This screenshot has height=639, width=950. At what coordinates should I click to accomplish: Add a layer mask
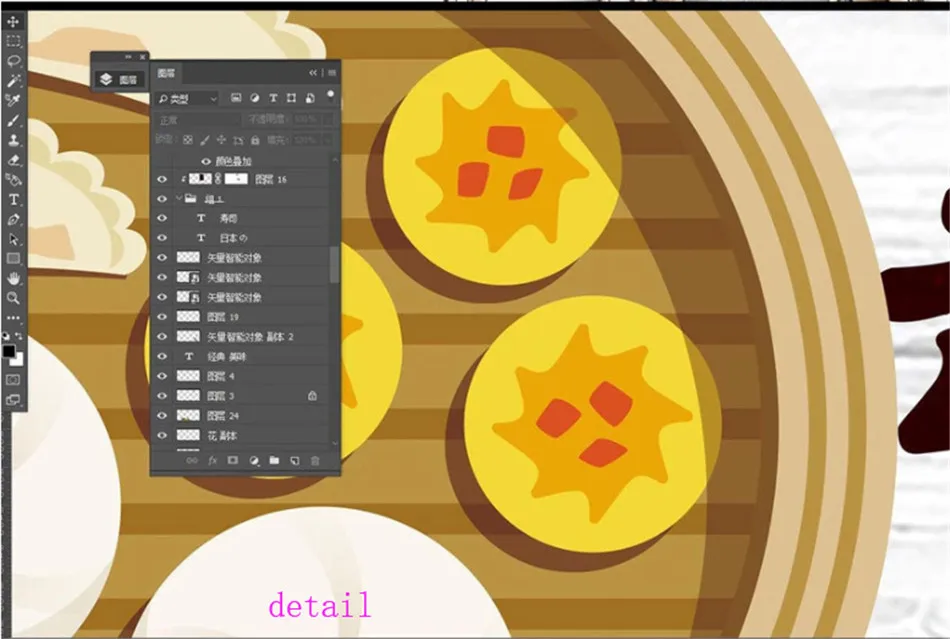(233, 461)
